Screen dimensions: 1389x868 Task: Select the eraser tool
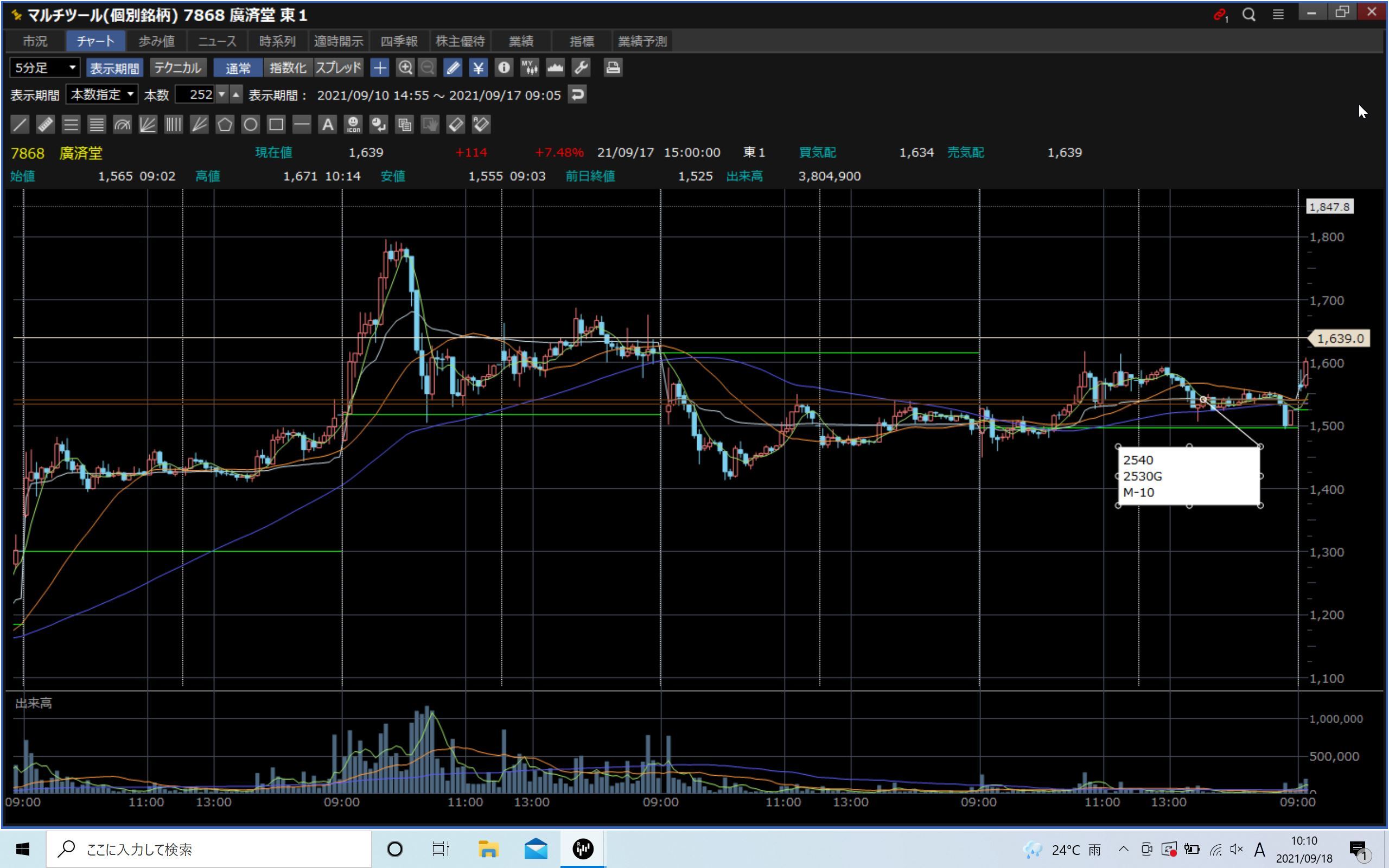pos(455,125)
